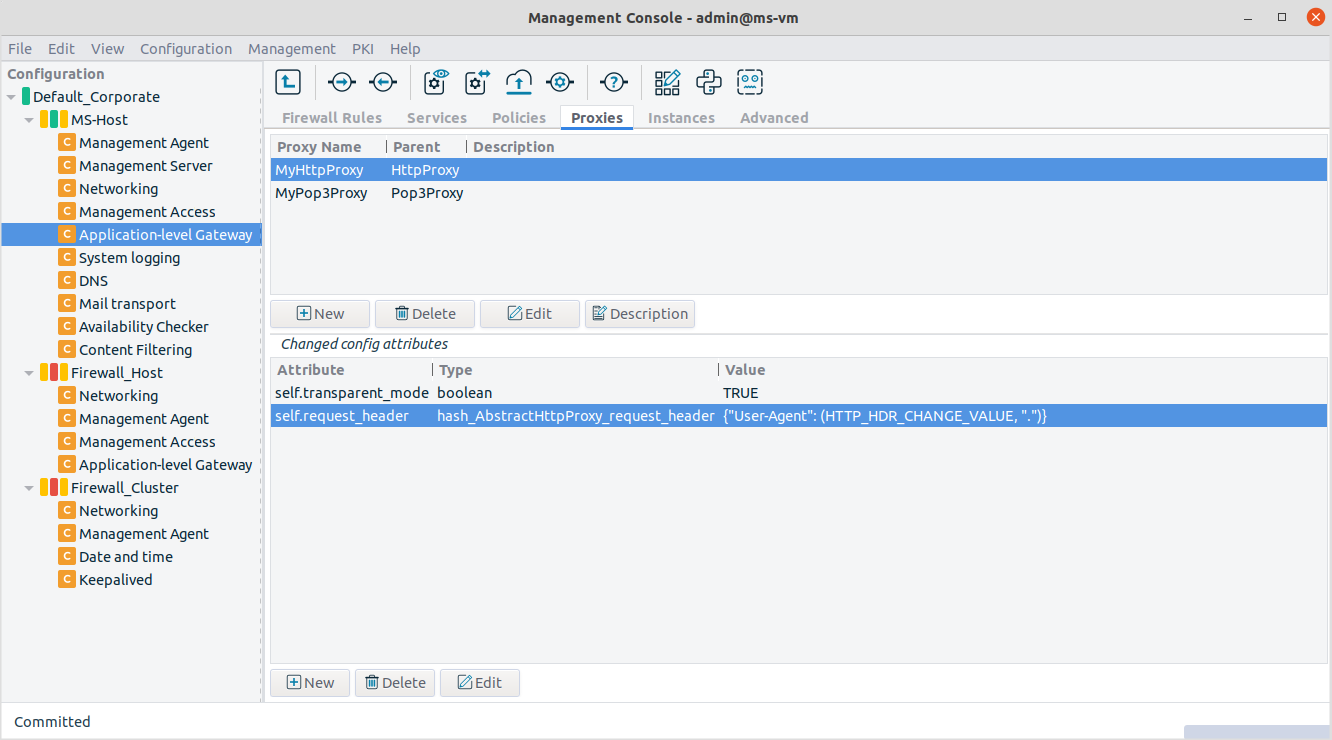Collapse the Firewall_Host tree node

[29, 373]
